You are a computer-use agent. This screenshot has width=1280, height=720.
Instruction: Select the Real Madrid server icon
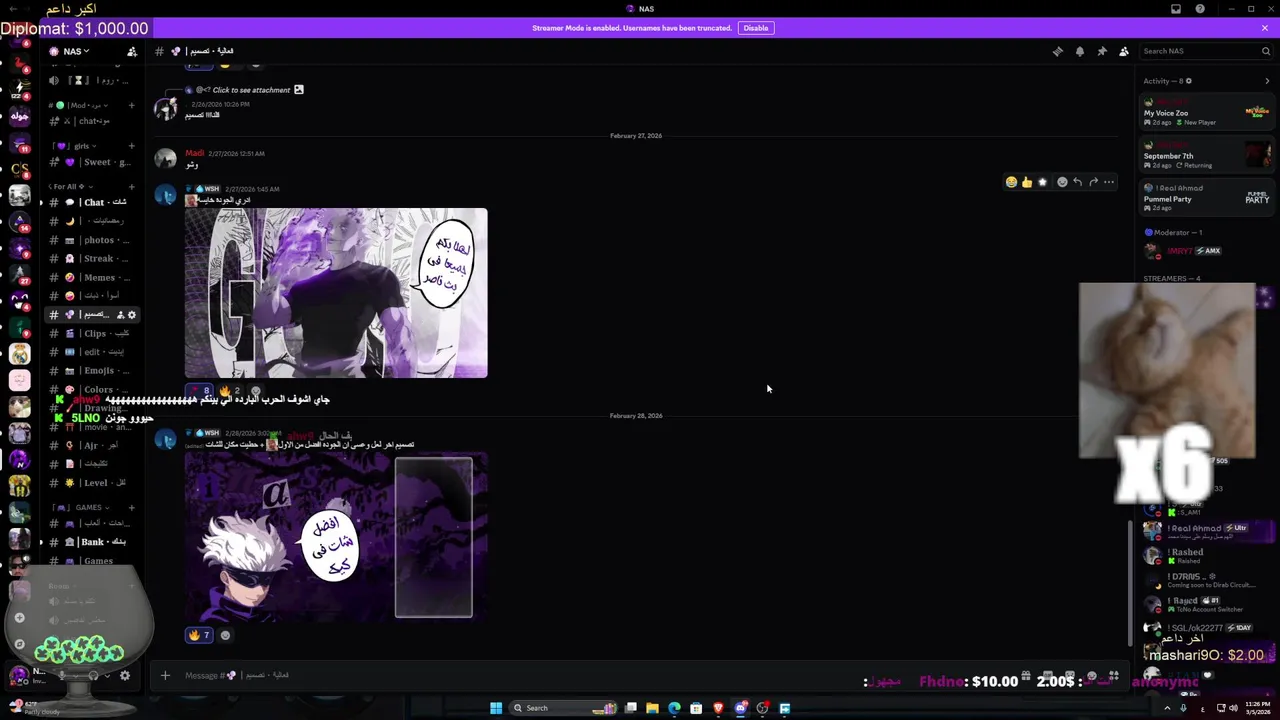pos(19,354)
